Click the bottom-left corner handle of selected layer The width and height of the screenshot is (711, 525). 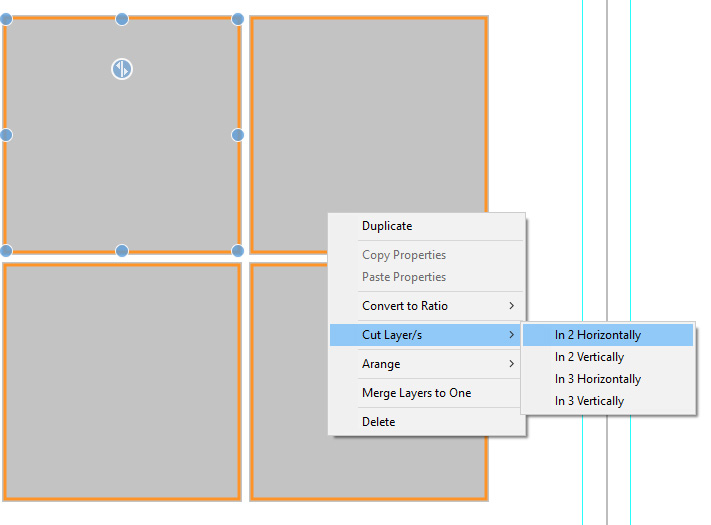click(6, 251)
